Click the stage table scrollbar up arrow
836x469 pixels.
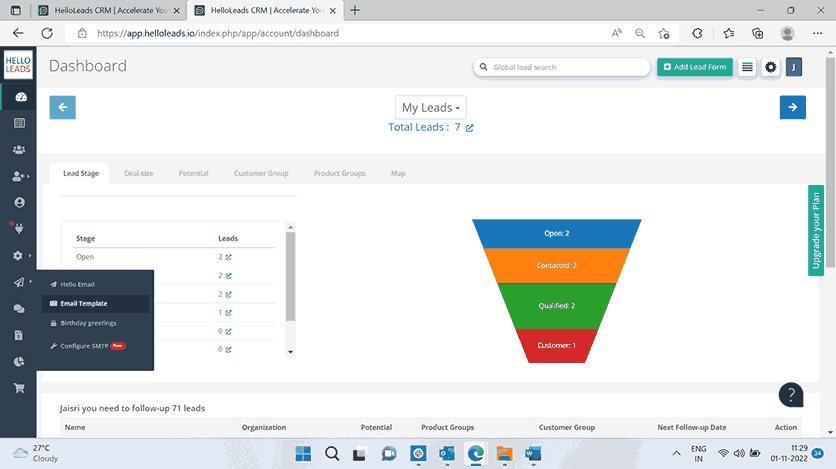291,227
